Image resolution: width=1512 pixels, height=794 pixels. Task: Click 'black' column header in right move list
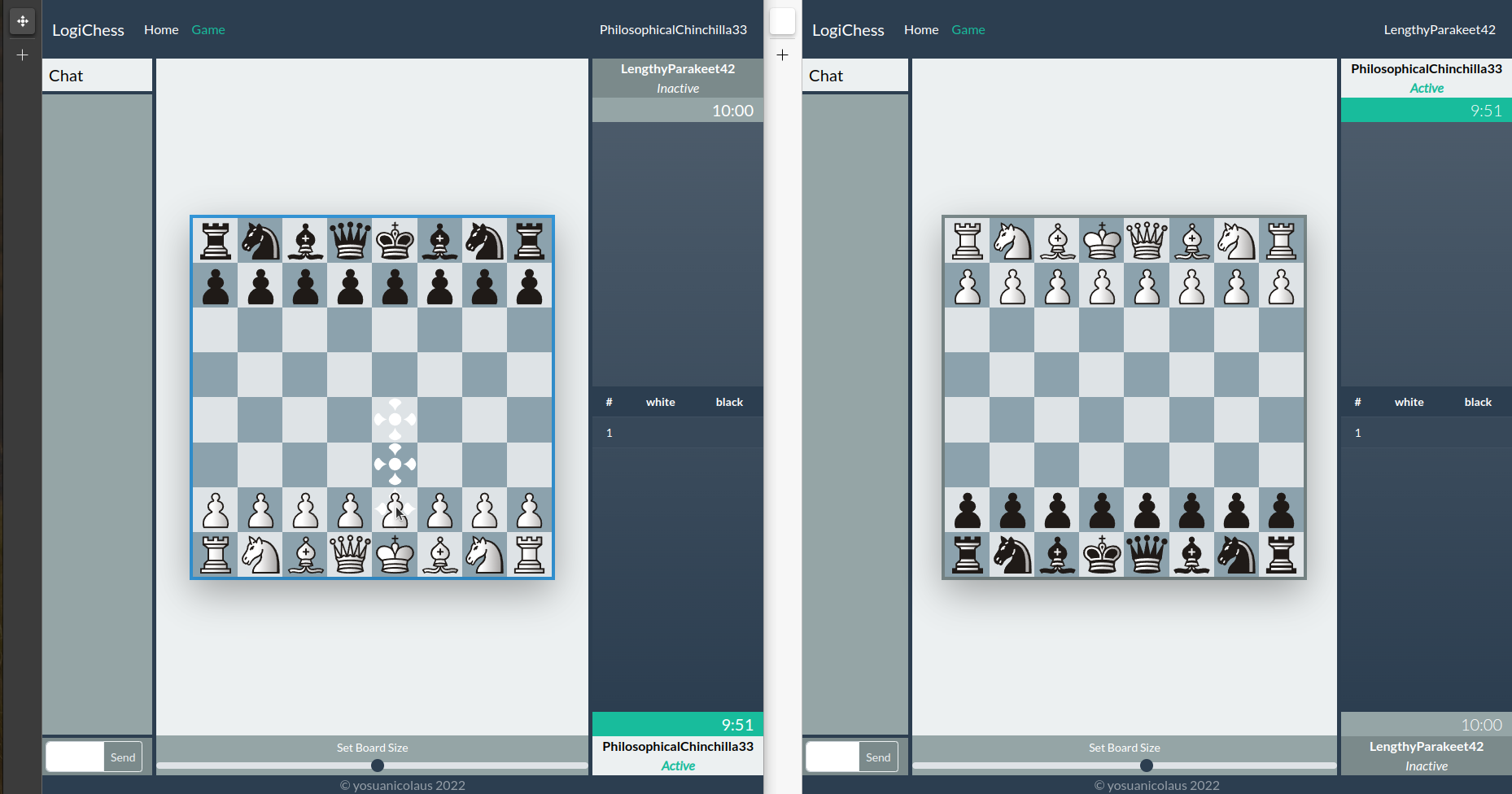(x=1478, y=402)
